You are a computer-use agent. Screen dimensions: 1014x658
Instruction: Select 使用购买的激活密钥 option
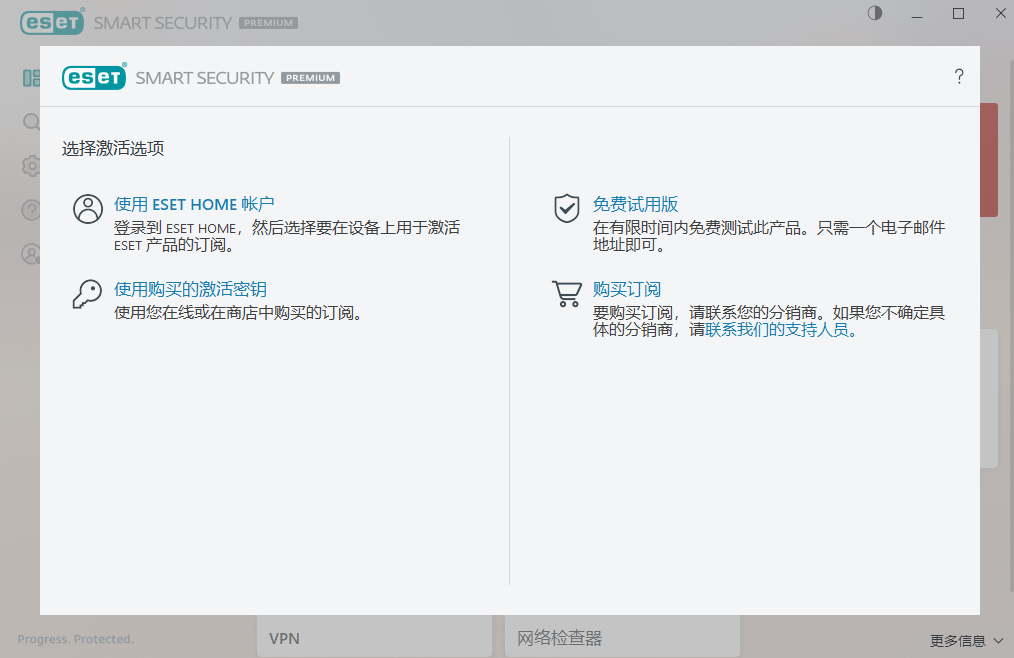190,289
